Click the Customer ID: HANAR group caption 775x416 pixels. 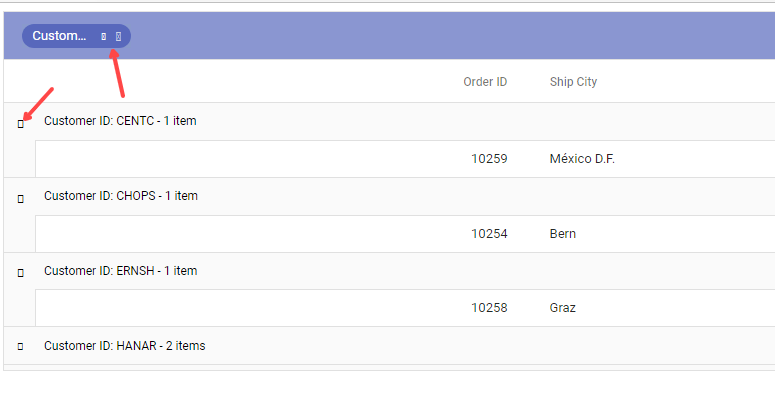[x=125, y=346]
